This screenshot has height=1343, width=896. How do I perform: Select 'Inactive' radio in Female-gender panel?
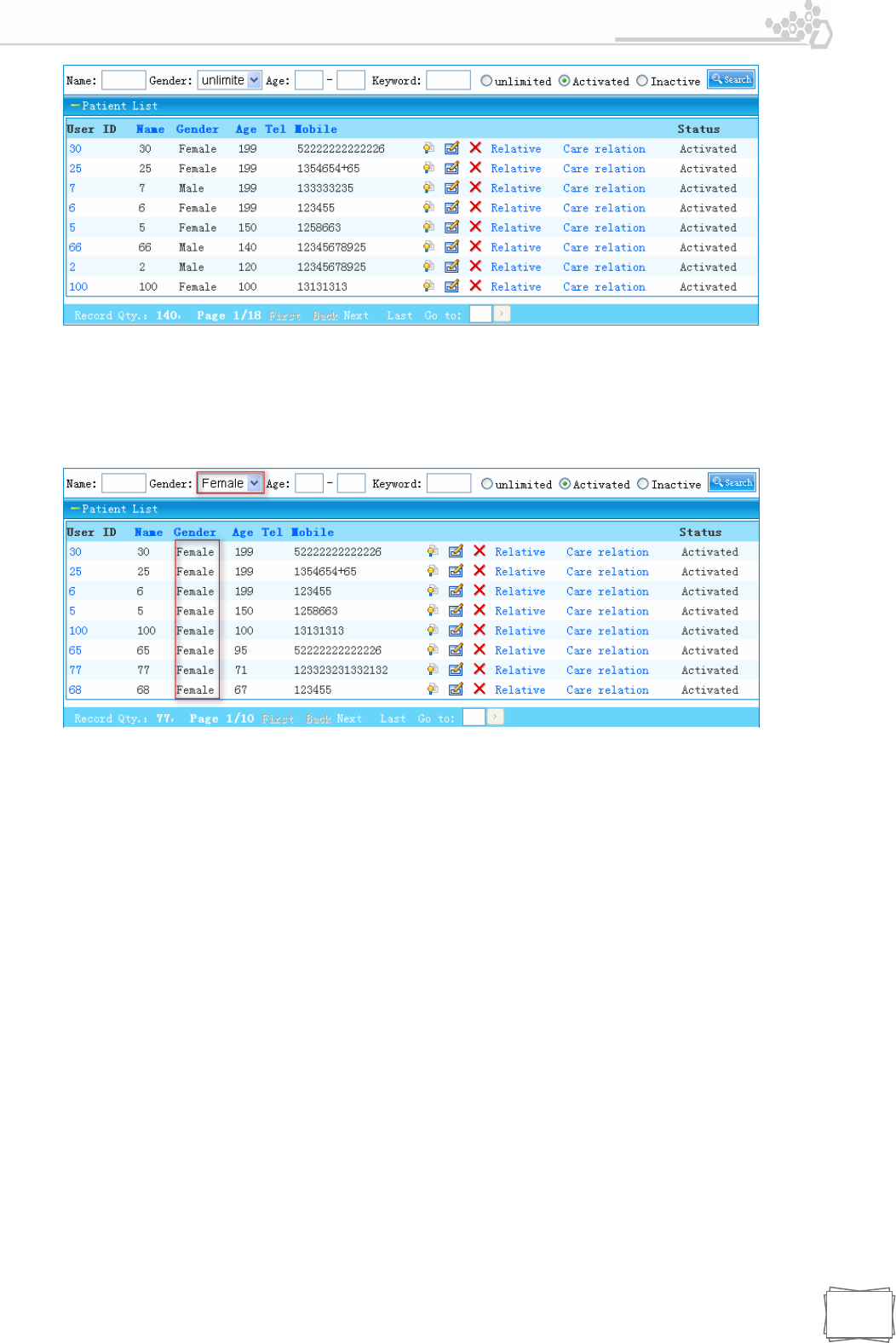(x=643, y=484)
